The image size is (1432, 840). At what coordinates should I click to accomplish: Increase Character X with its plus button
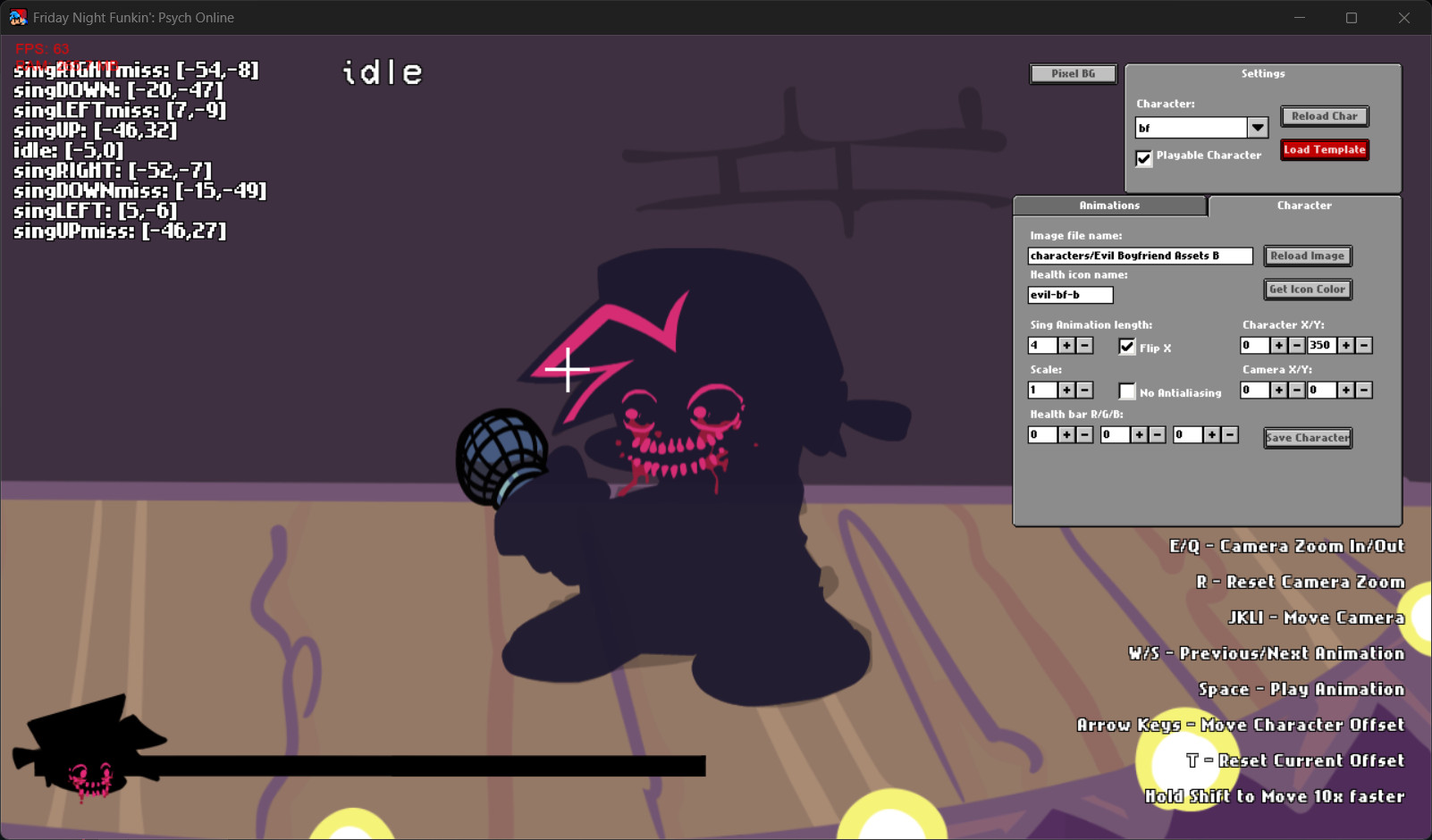(x=1279, y=345)
